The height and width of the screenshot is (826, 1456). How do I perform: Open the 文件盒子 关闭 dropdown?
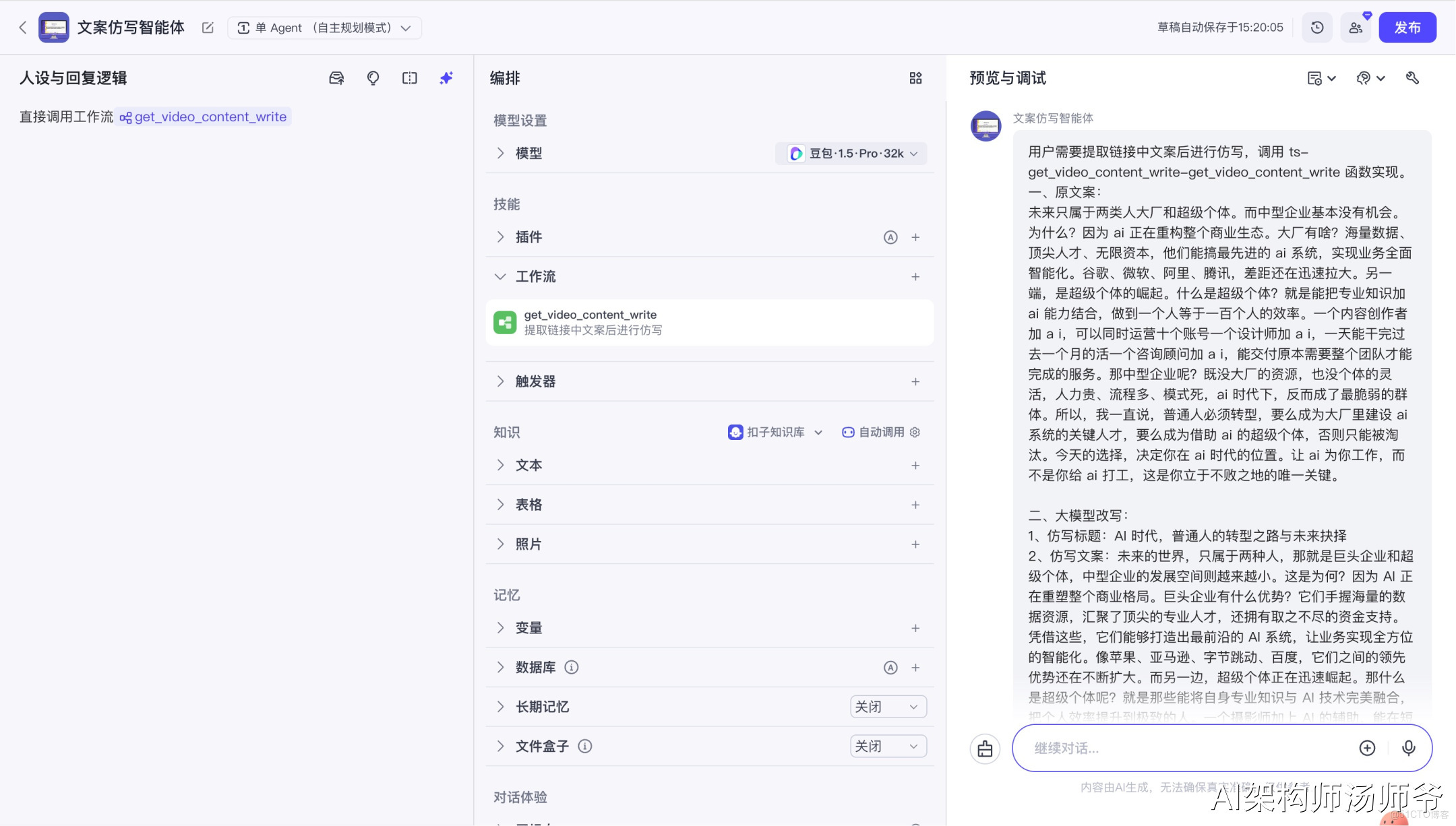point(887,746)
